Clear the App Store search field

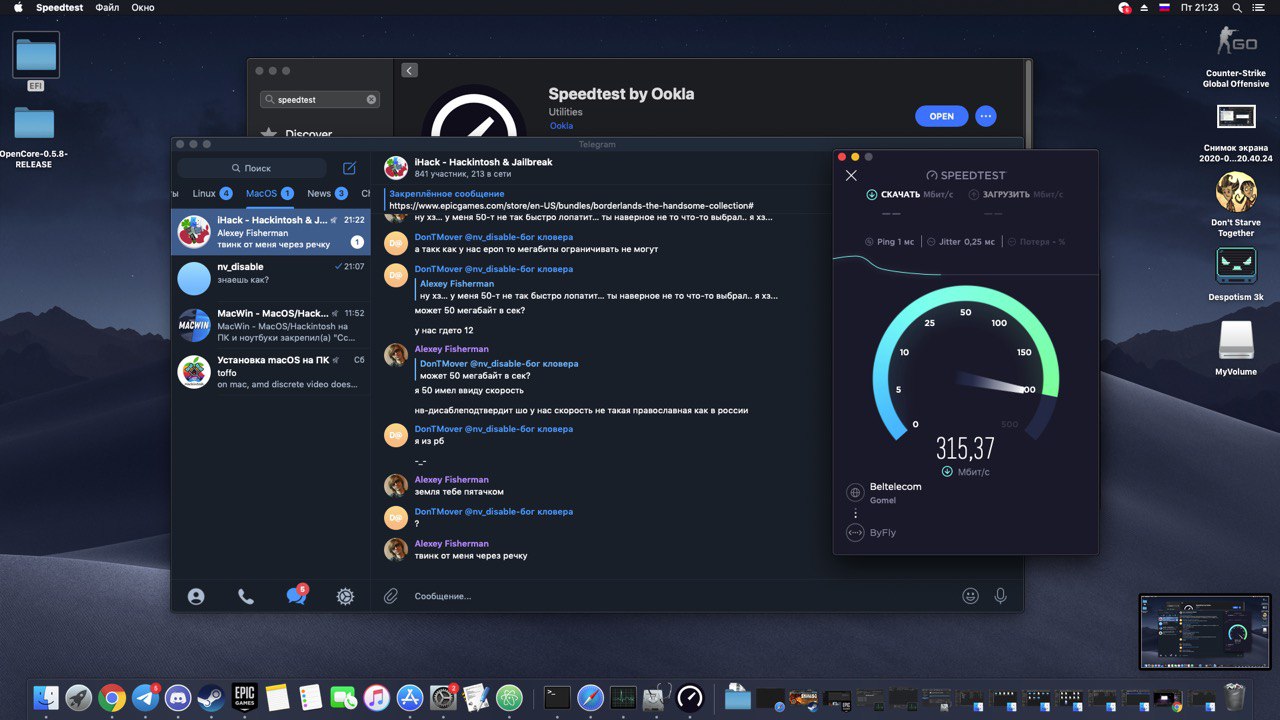coord(371,100)
